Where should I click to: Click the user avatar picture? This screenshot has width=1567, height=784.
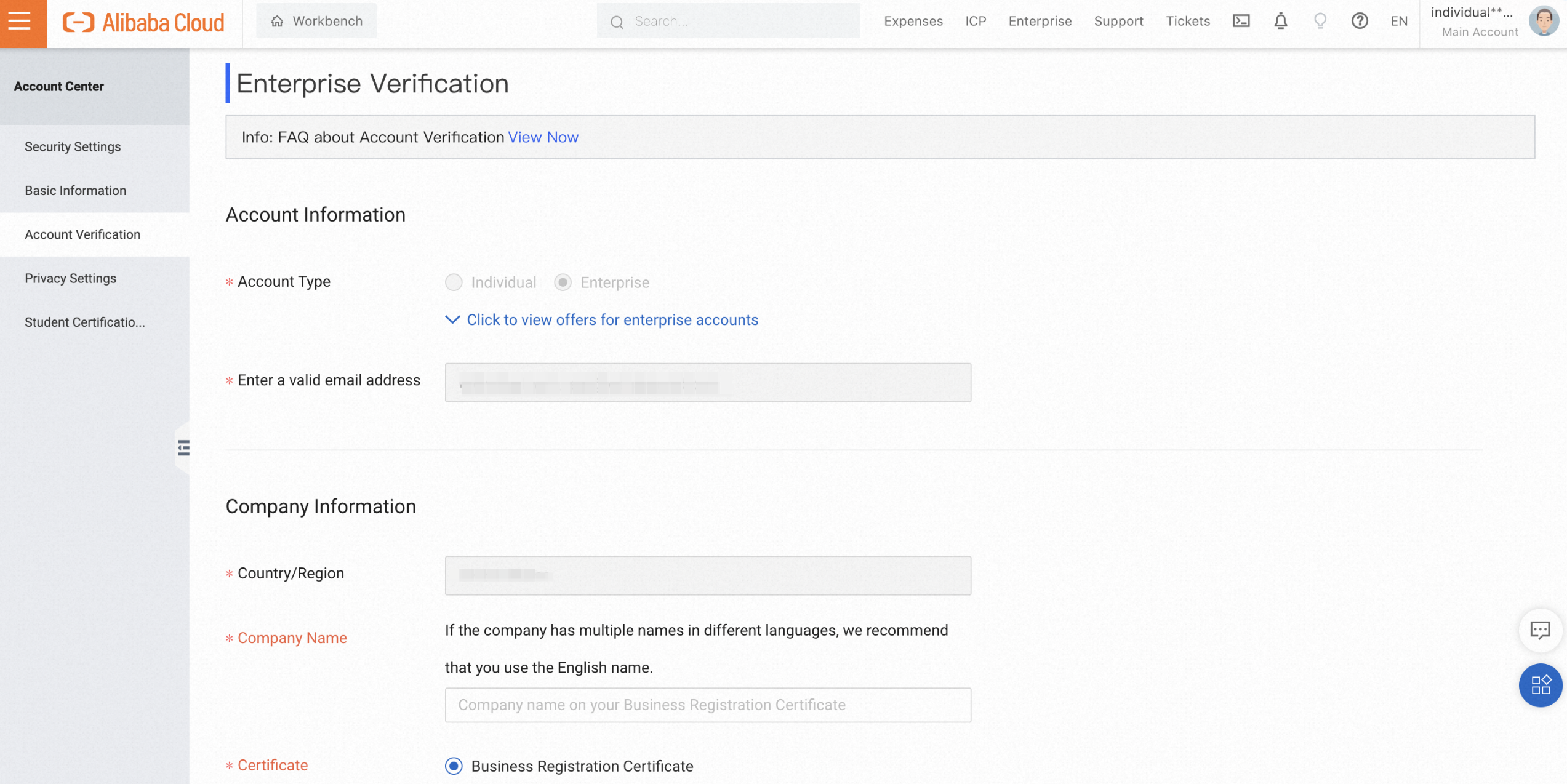pos(1545,22)
